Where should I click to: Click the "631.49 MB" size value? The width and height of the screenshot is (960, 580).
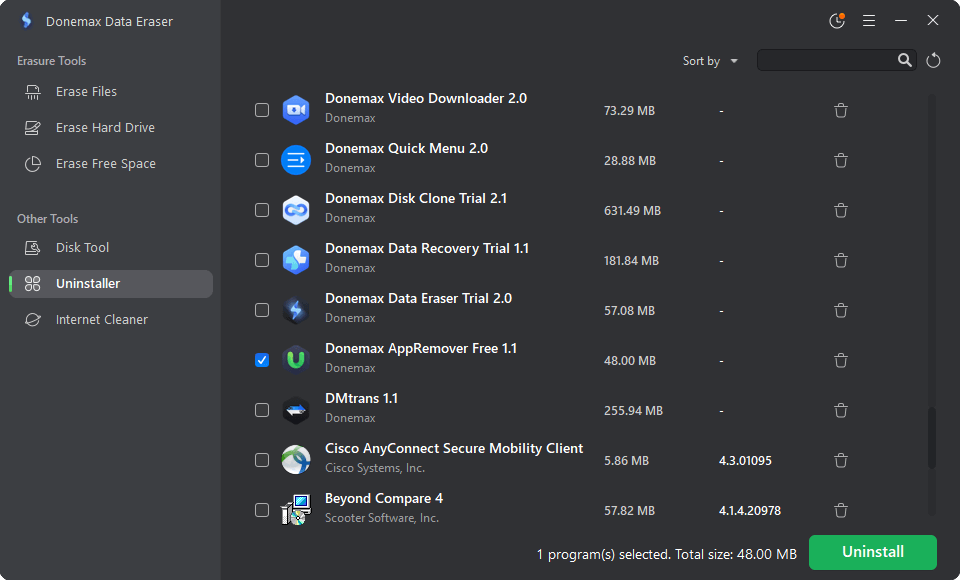(x=632, y=211)
